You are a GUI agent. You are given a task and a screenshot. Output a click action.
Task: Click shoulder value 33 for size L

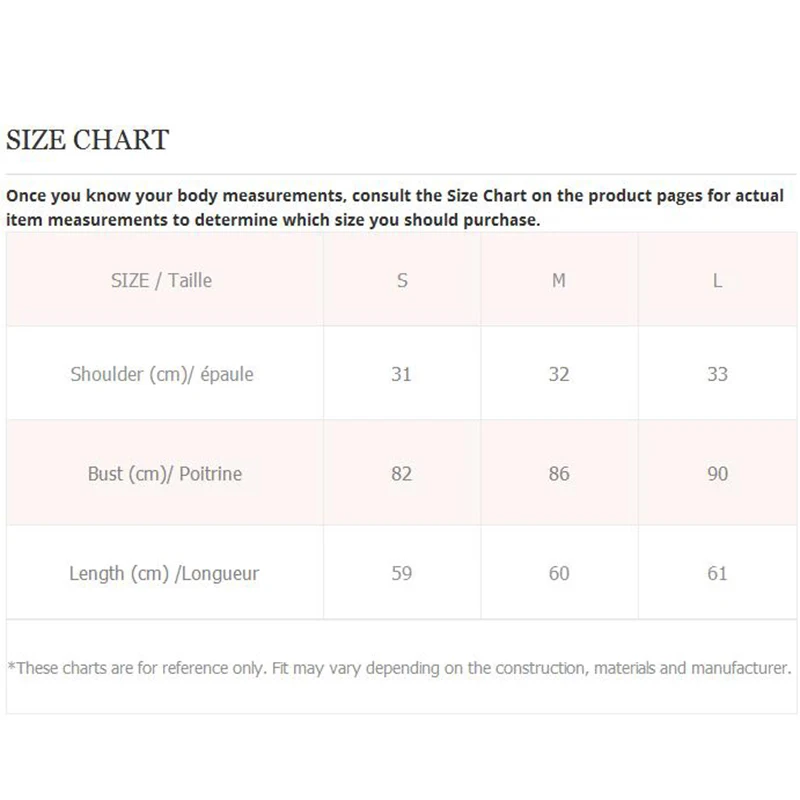[717, 374]
